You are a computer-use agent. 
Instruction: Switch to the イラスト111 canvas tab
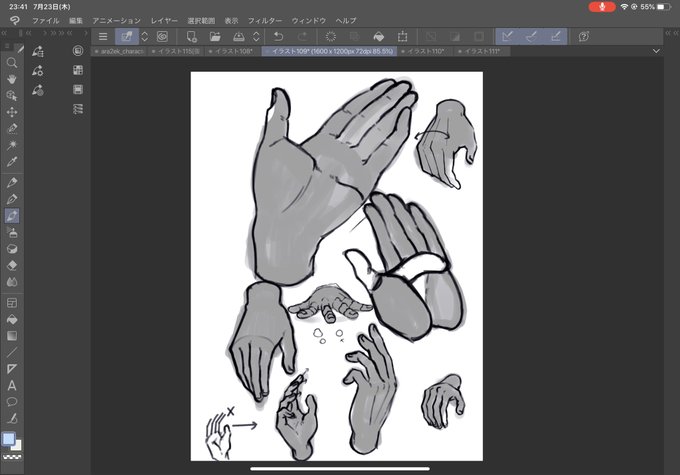[481, 51]
